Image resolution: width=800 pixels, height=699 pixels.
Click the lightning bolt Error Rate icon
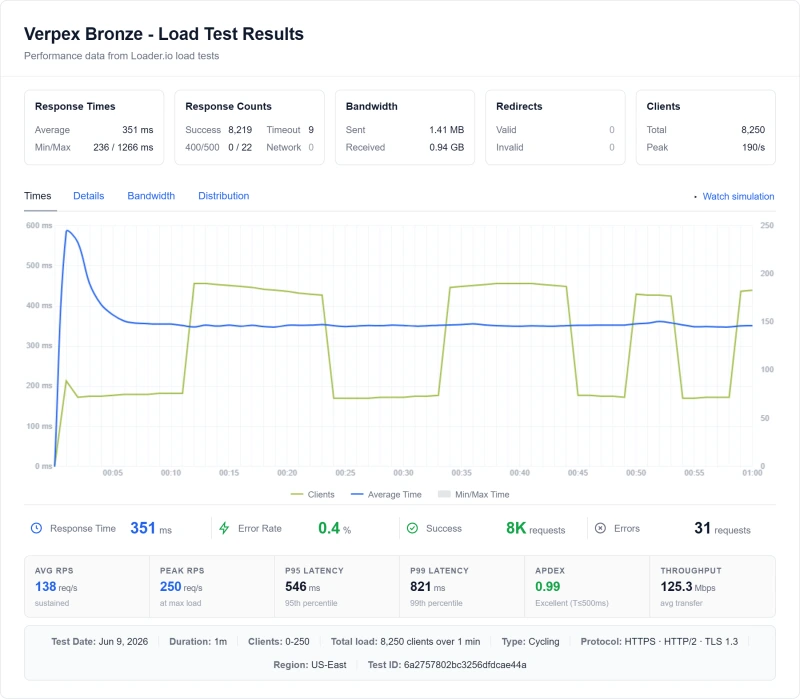click(x=224, y=528)
